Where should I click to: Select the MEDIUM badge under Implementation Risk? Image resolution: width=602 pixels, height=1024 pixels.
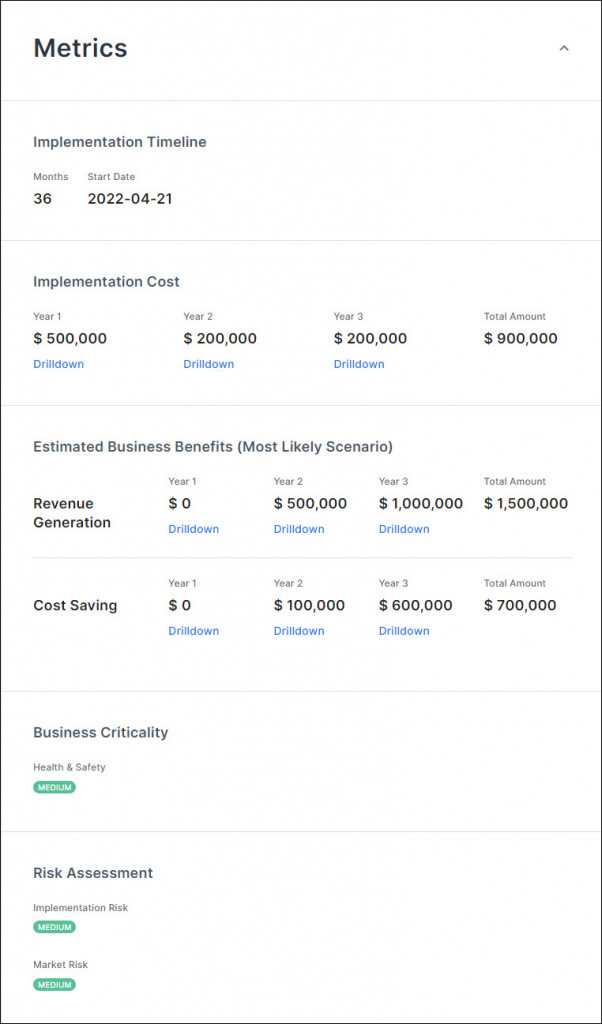coord(54,927)
